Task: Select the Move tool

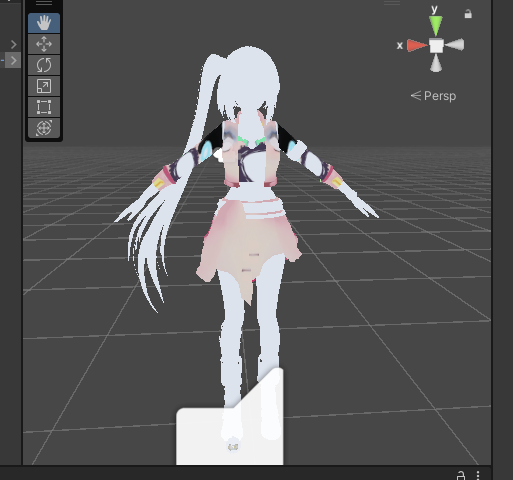Action: [44, 44]
